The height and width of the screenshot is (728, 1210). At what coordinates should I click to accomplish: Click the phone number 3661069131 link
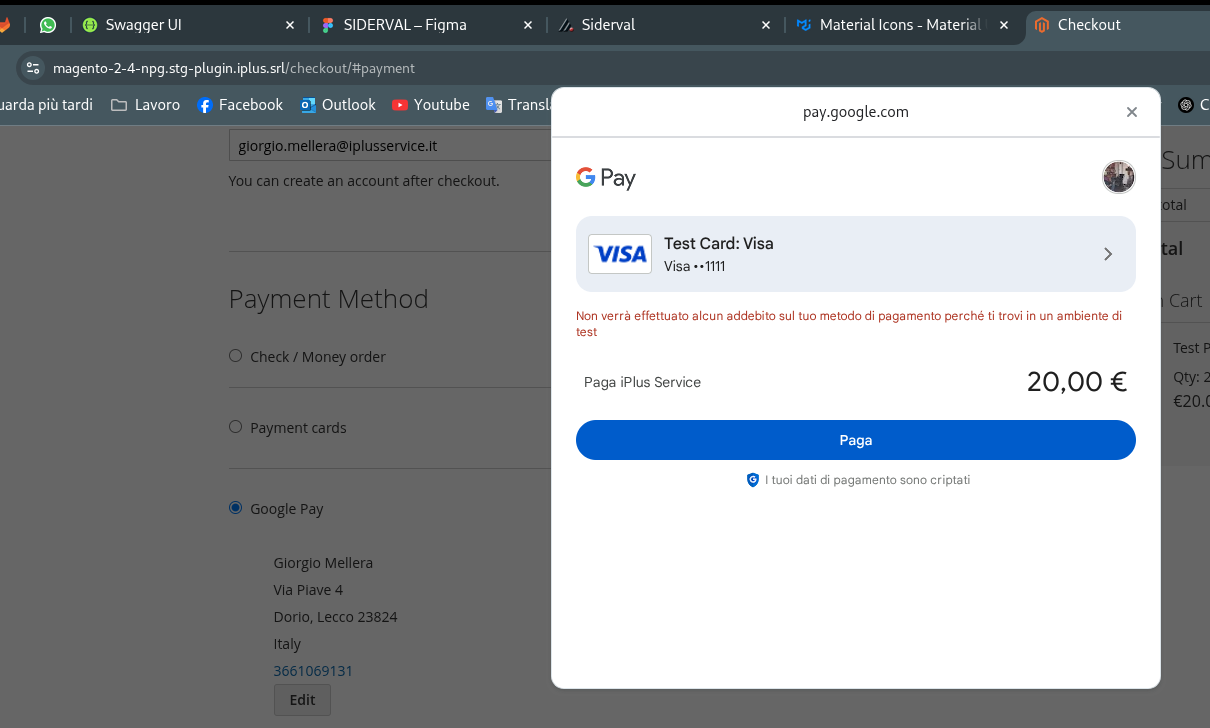313,671
